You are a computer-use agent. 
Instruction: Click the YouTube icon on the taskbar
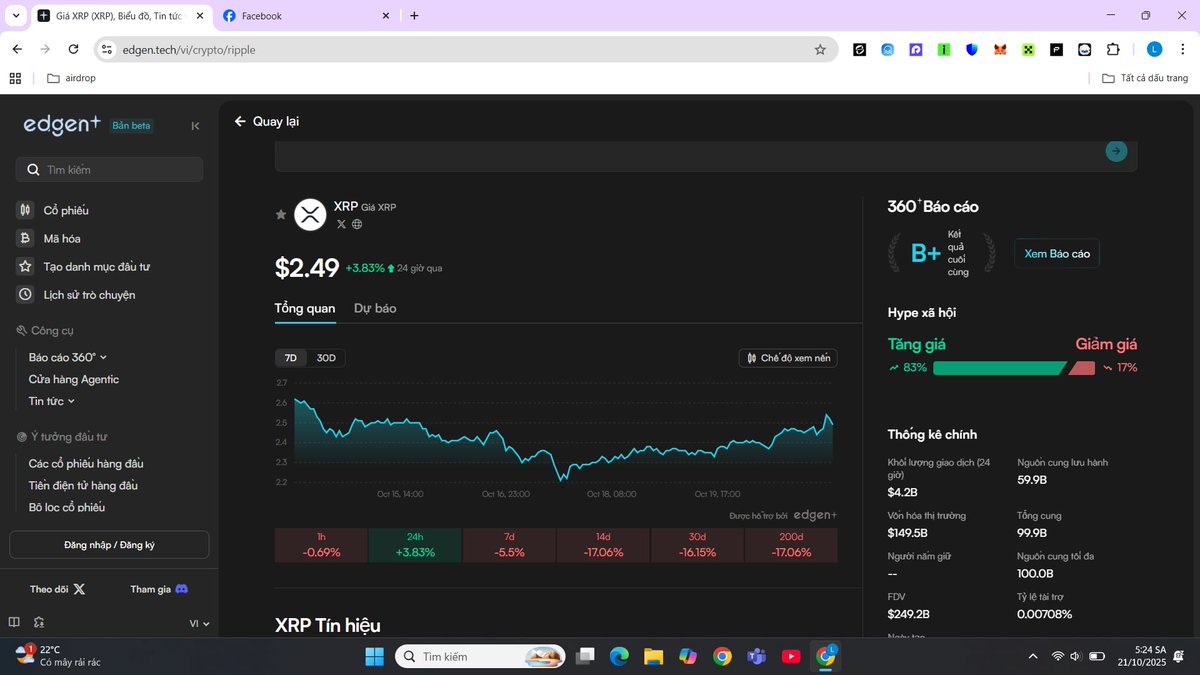[x=791, y=656]
